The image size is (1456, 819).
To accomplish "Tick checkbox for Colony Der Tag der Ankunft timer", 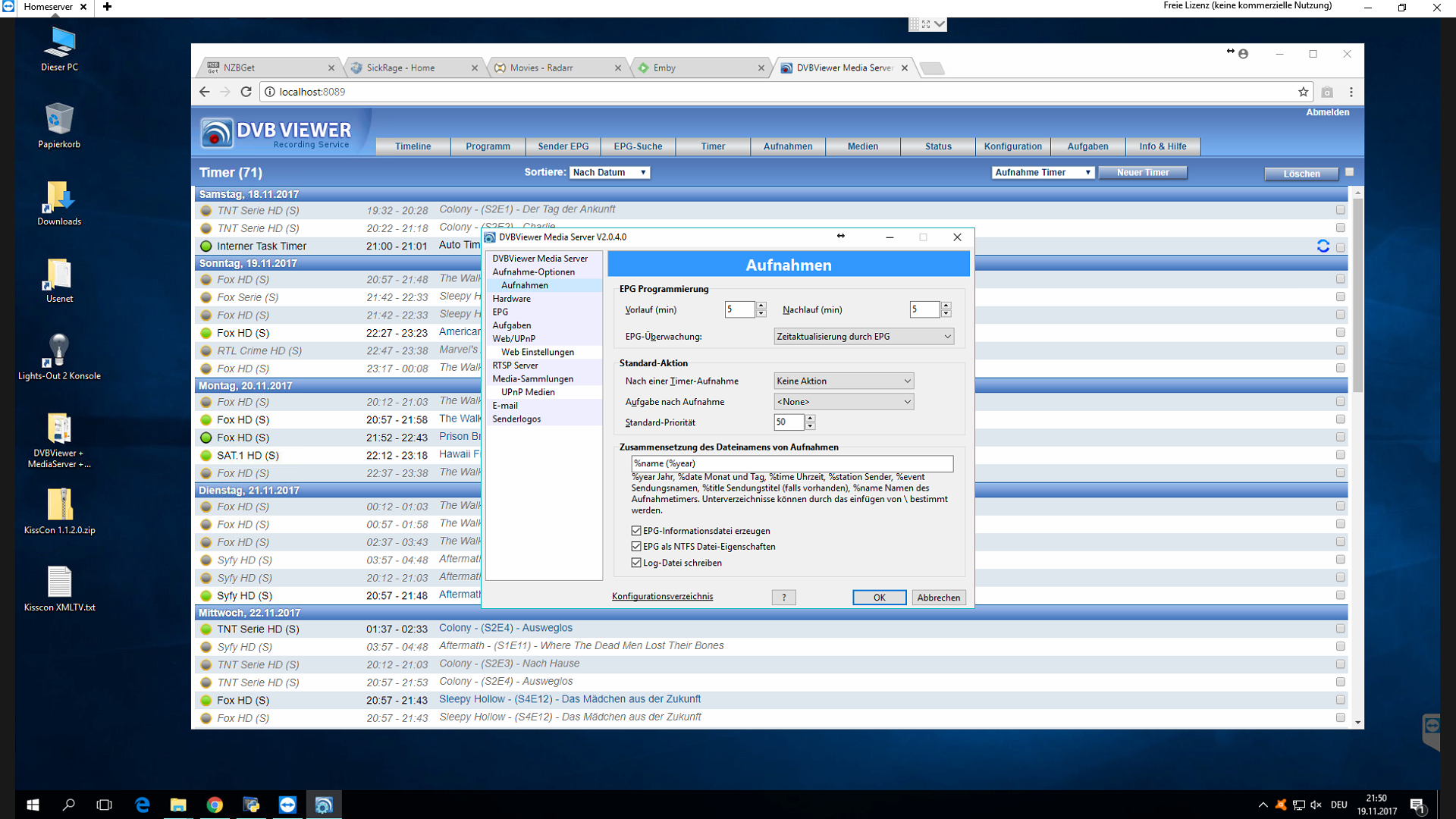I will (1340, 210).
